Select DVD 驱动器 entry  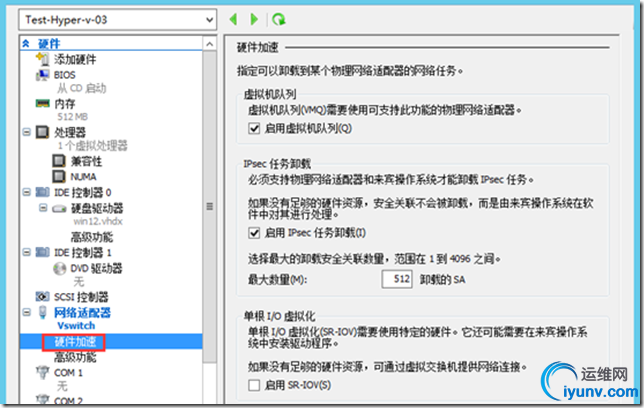coord(97,269)
